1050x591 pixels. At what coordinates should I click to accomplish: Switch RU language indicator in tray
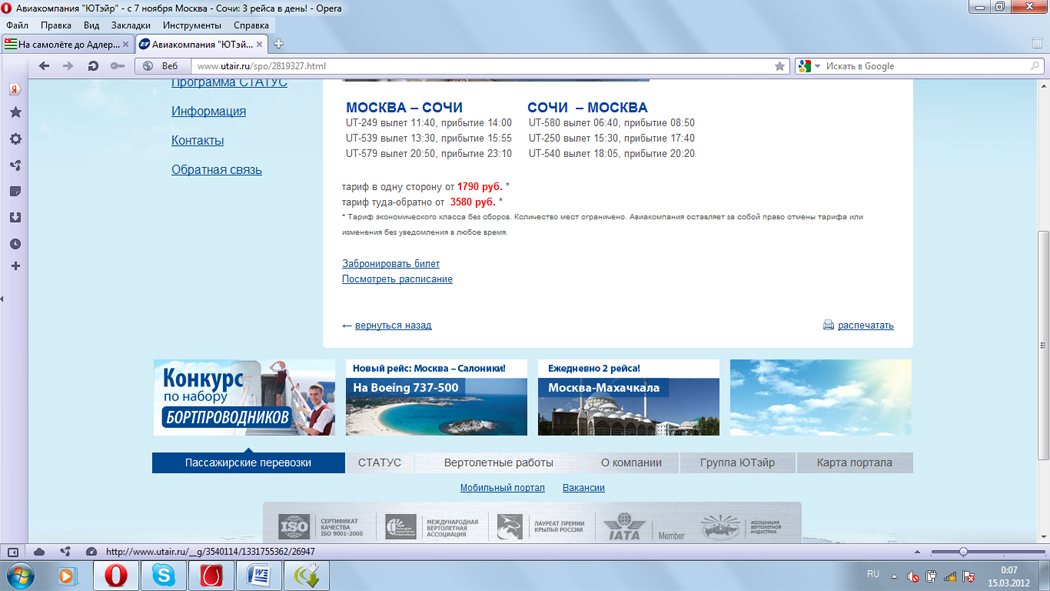coord(873,574)
